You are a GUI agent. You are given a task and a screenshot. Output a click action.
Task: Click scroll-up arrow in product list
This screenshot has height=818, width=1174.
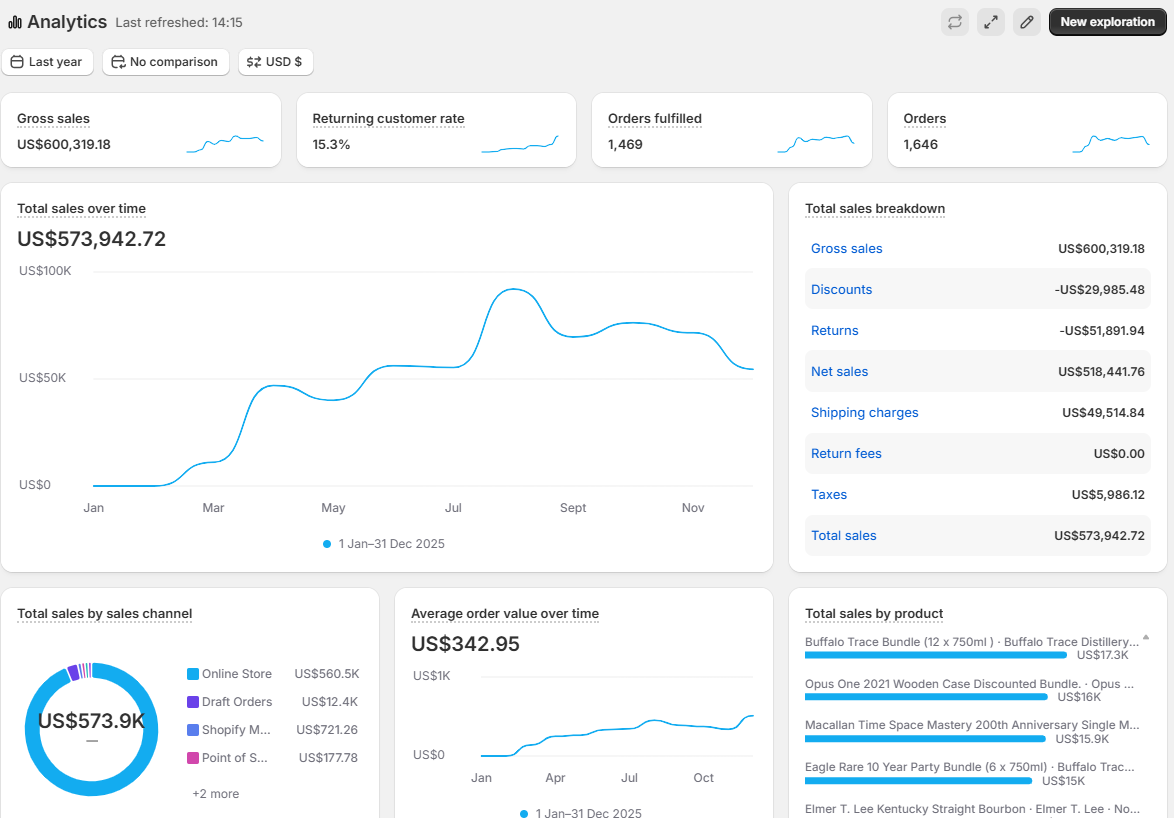coord(1145,637)
